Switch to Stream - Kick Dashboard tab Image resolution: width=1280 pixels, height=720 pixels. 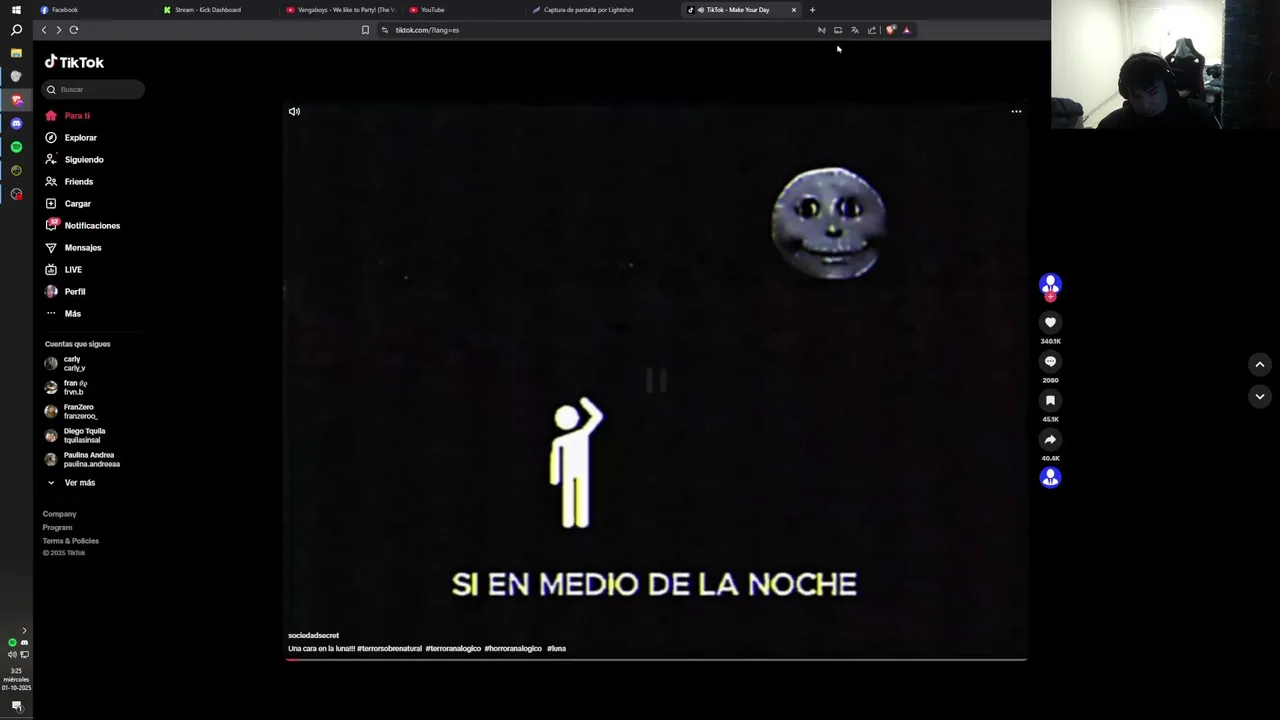tap(218, 10)
